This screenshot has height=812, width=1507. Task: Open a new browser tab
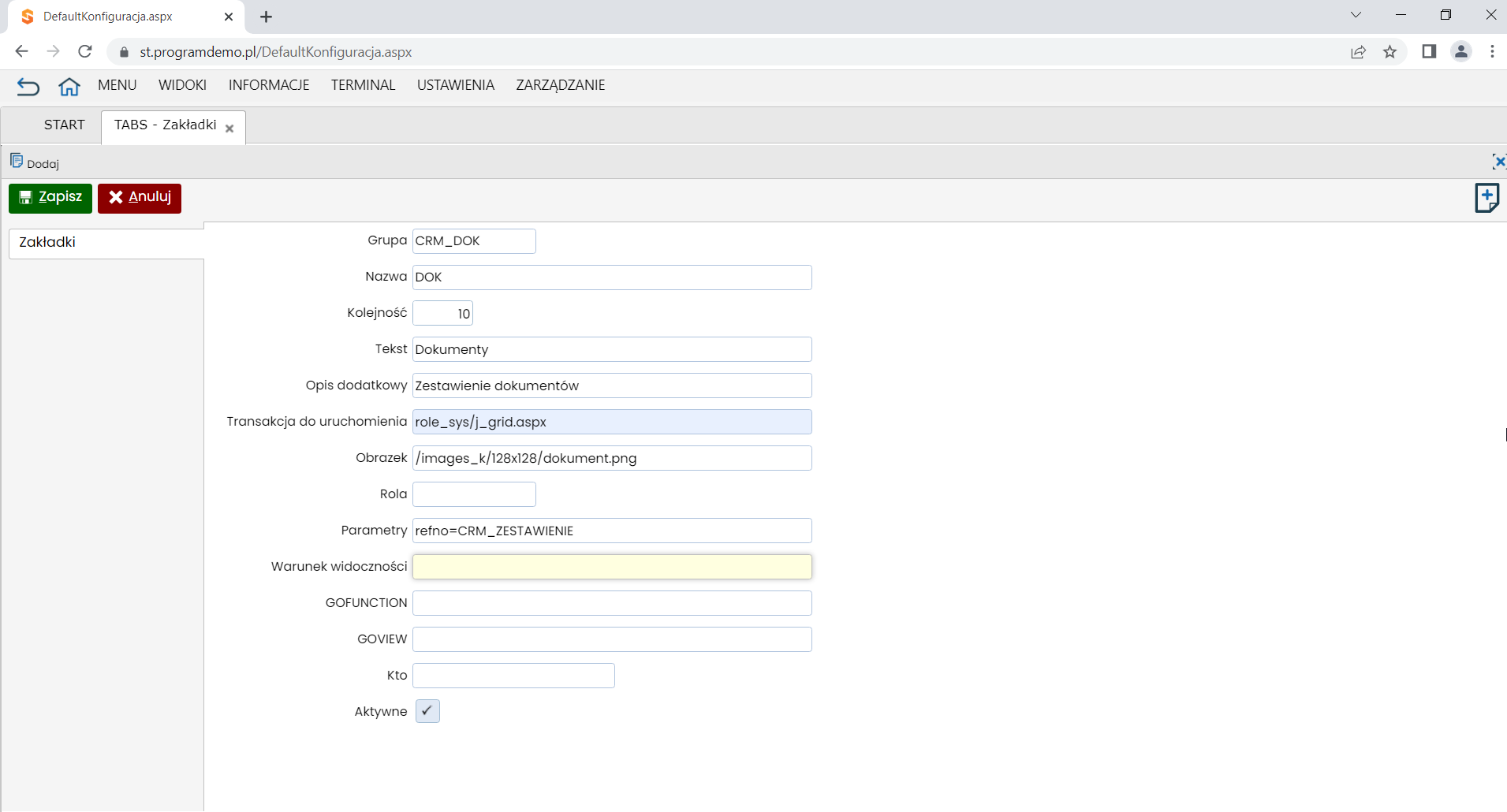click(266, 17)
